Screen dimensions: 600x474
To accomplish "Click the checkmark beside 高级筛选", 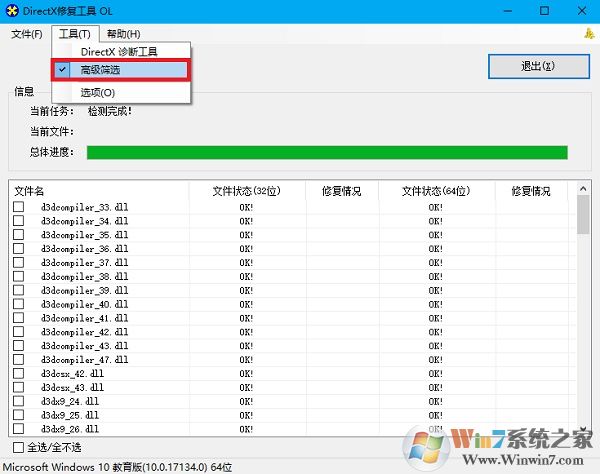I will (x=63, y=70).
